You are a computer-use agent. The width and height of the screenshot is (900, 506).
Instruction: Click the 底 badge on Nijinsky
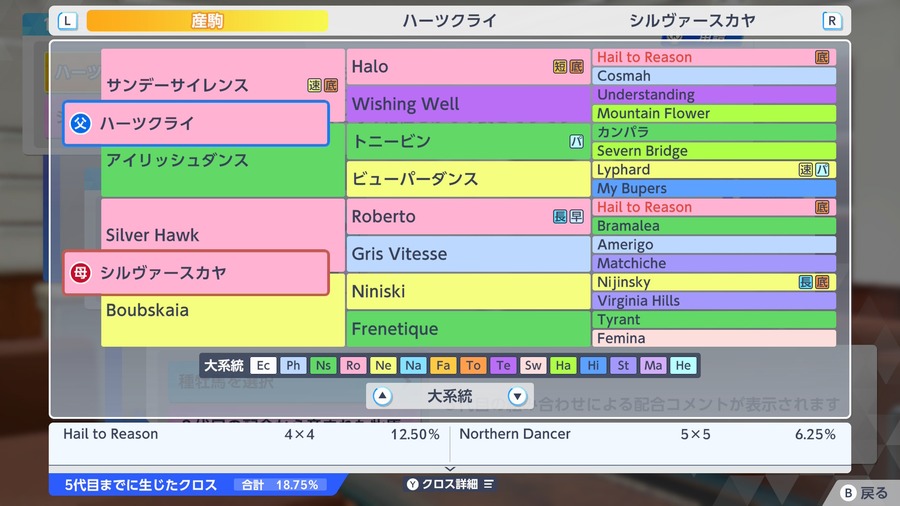tap(822, 282)
